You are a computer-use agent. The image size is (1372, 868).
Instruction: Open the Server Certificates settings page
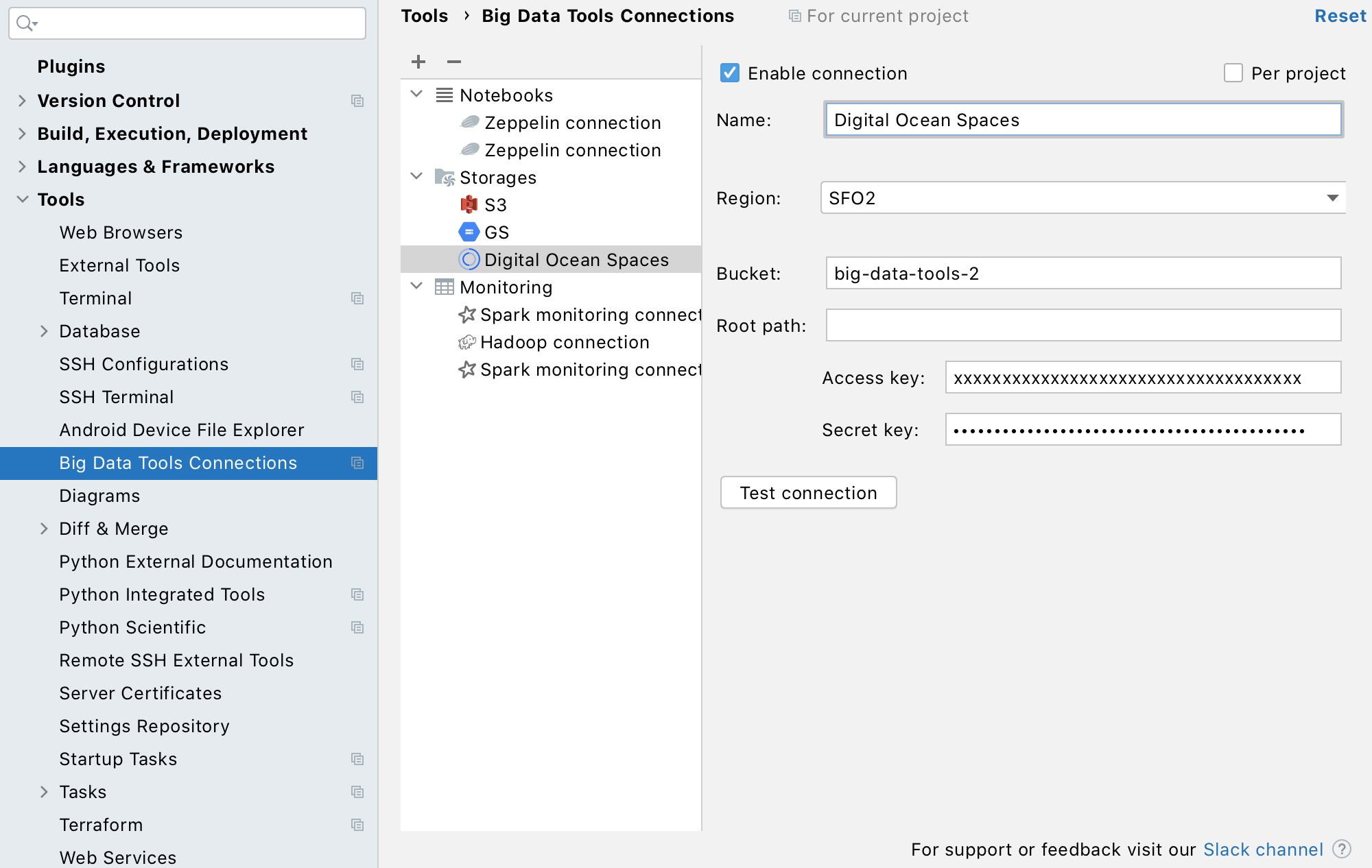141,693
